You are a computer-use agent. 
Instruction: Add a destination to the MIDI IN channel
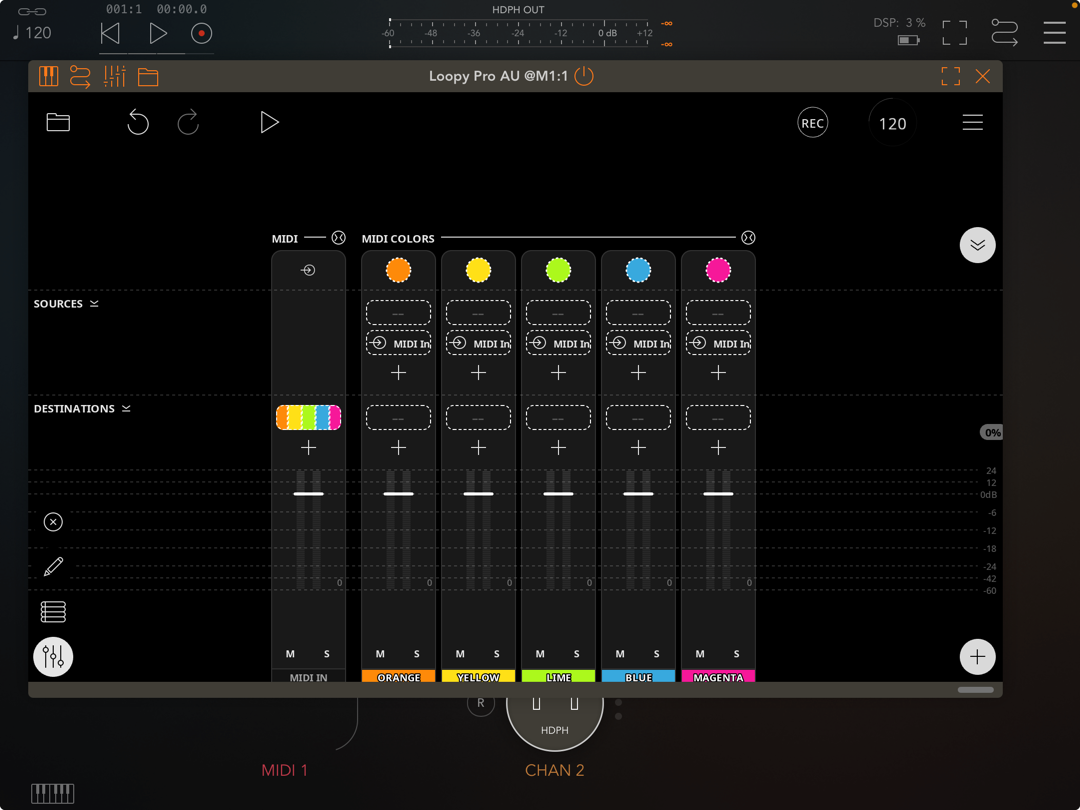point(308,448)
